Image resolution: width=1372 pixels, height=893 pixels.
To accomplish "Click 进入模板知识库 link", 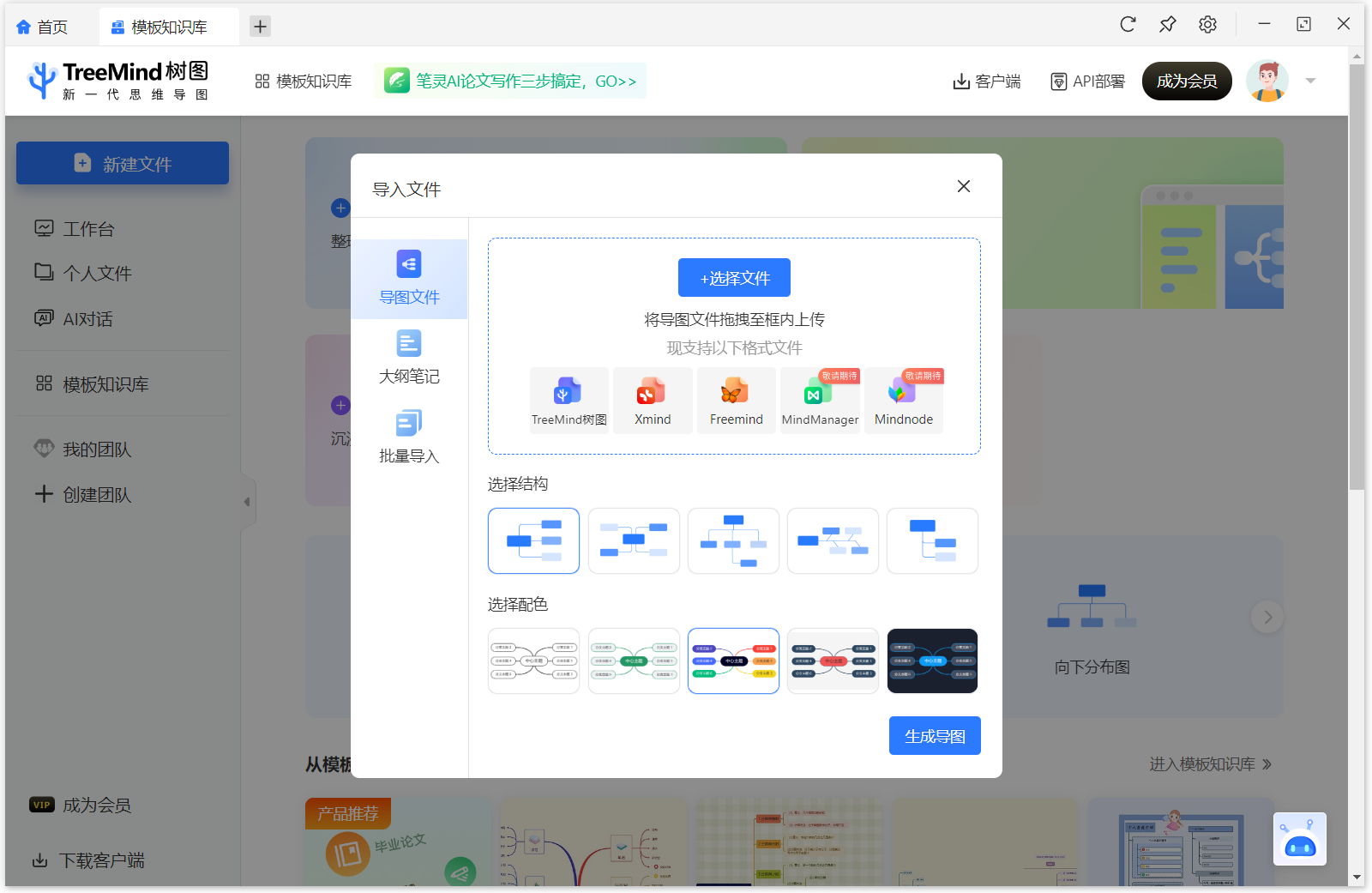I will [x=1210, y=764].
